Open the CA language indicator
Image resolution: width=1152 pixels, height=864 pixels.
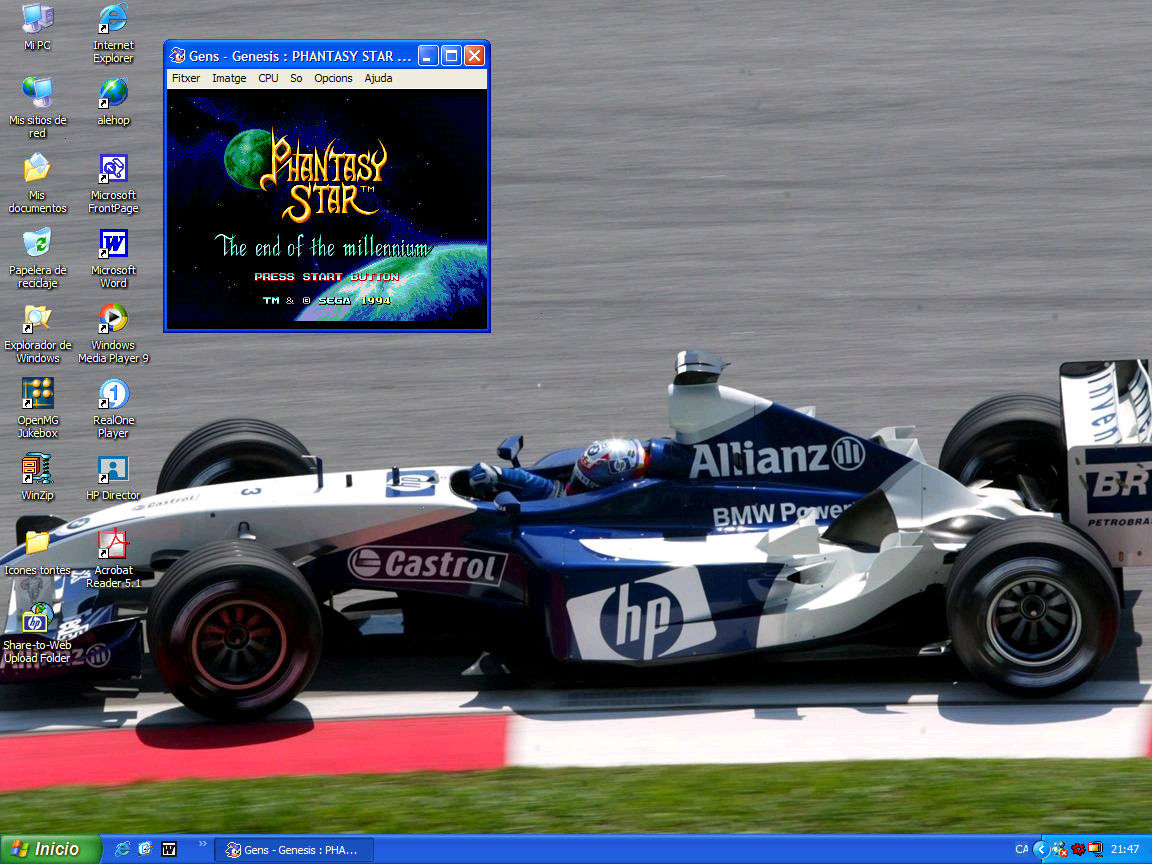[1021, 849]
